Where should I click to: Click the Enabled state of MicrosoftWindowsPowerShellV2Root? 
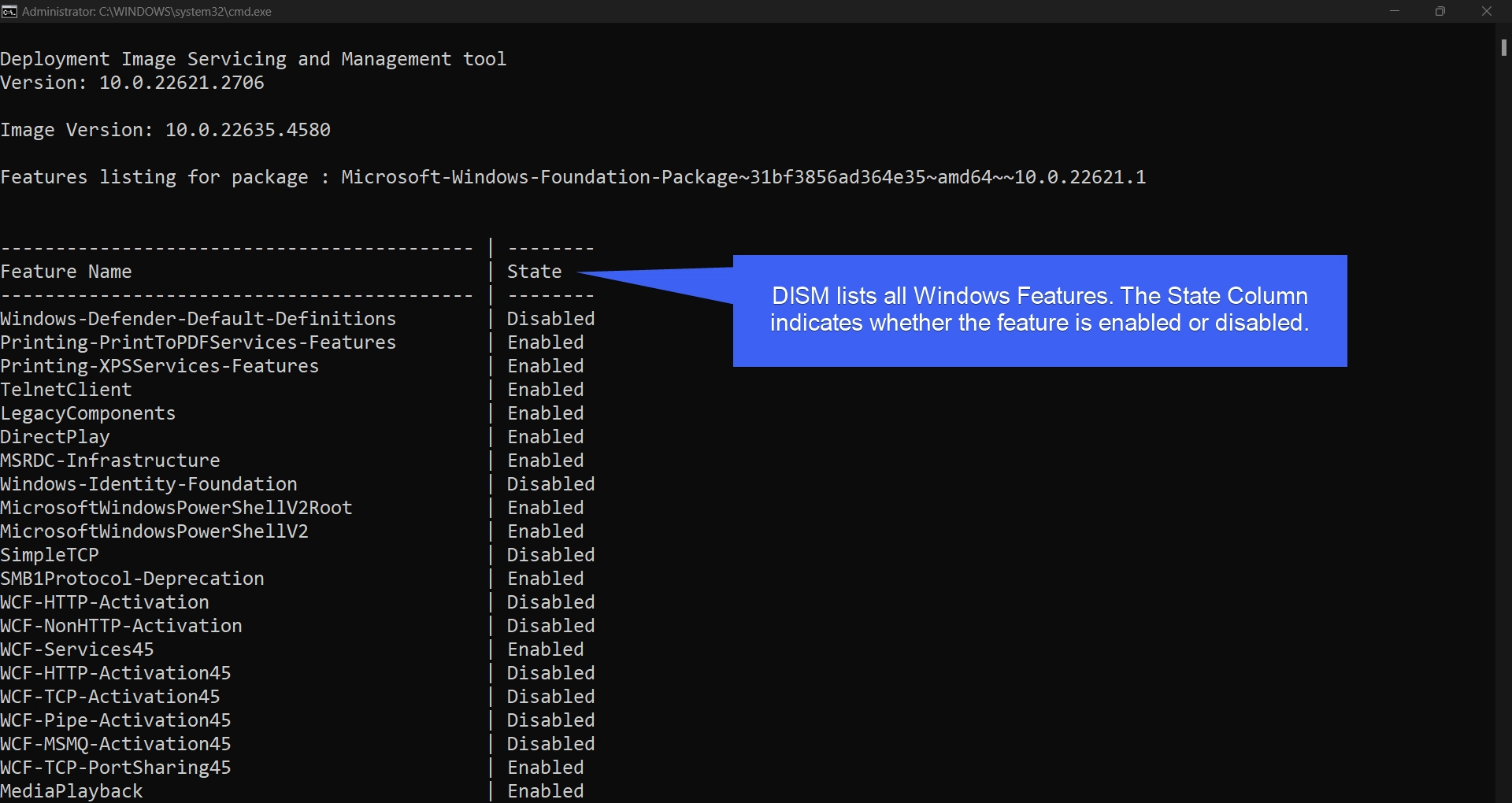546,508
